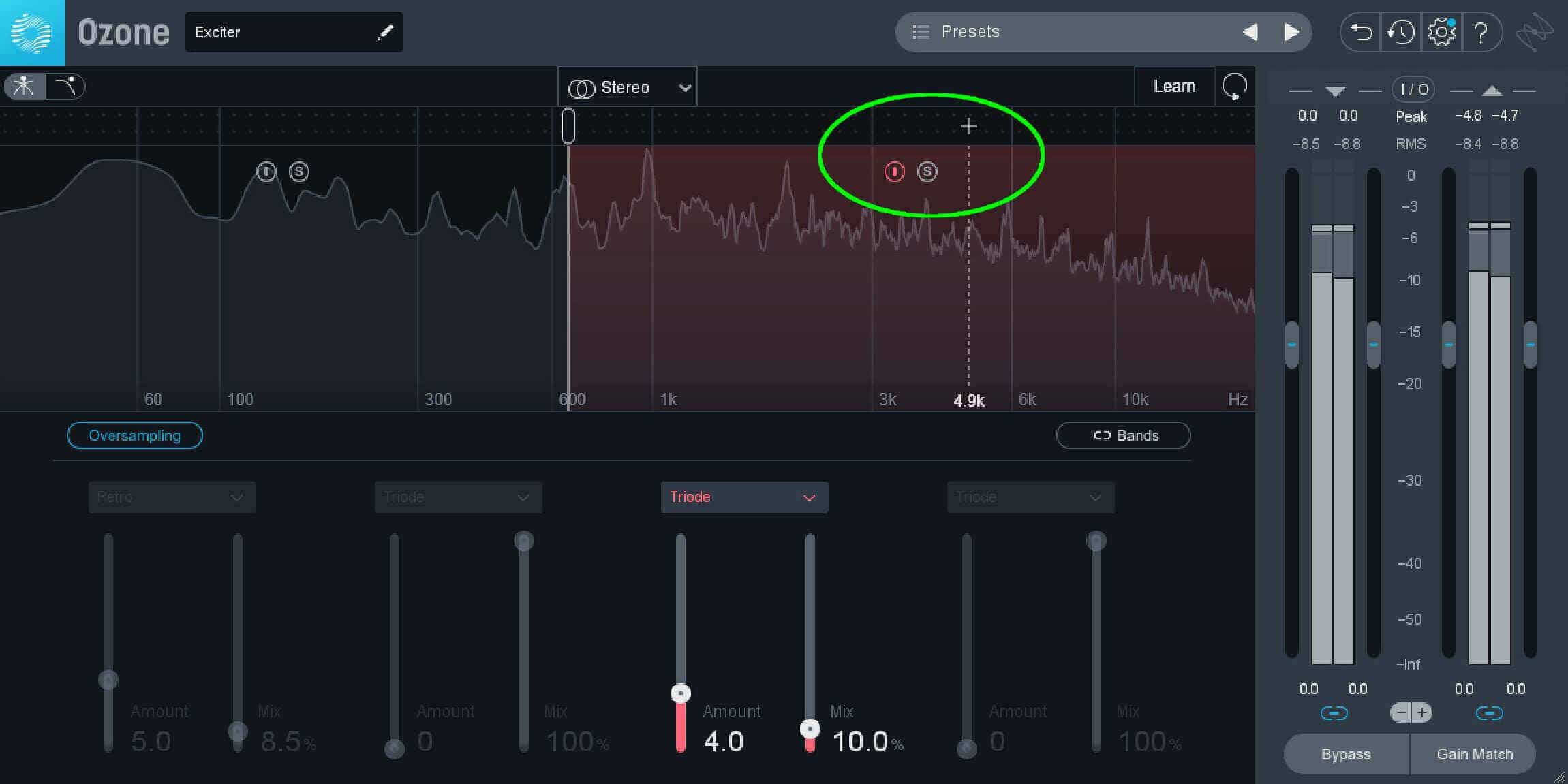Open the Retro mode dropdown for band 1
This screenshot has width=1568, height=784.
tap(172, 497)
